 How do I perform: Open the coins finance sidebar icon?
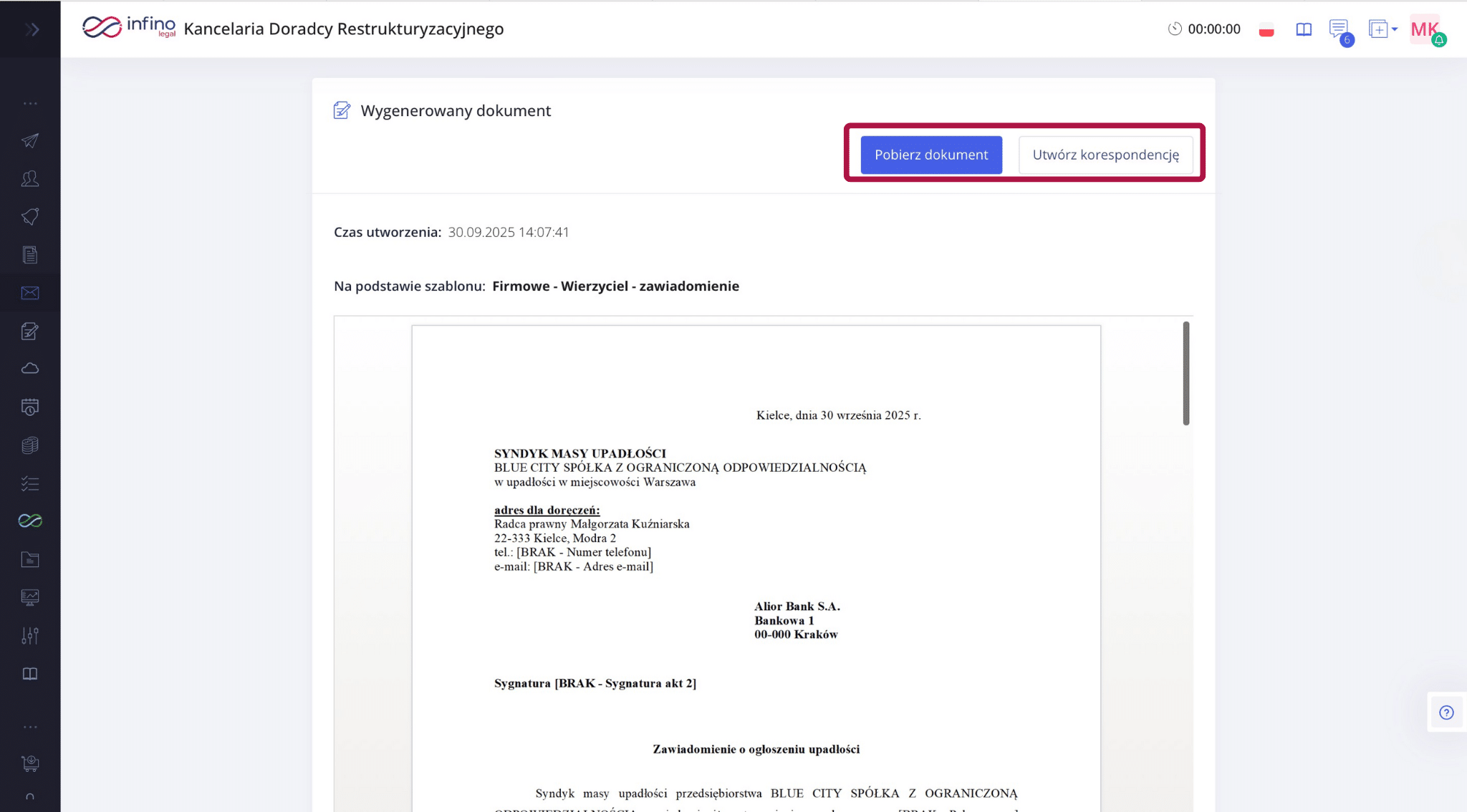click(30, 445)
